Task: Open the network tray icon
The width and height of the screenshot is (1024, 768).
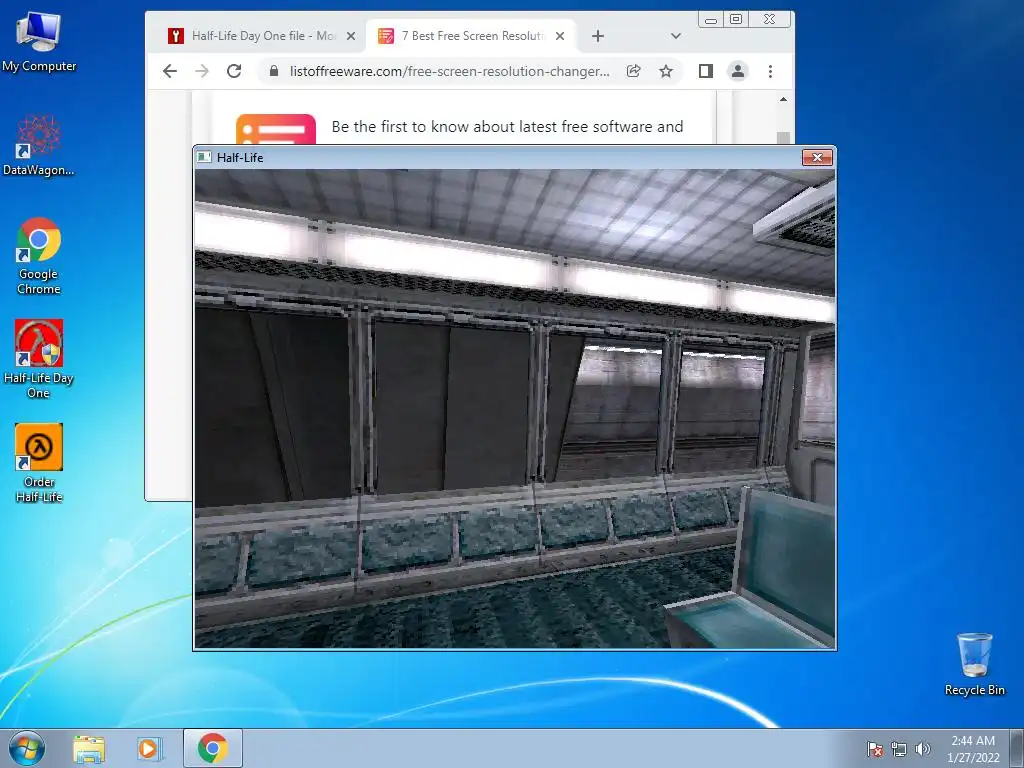Action: tap(899, 749)
